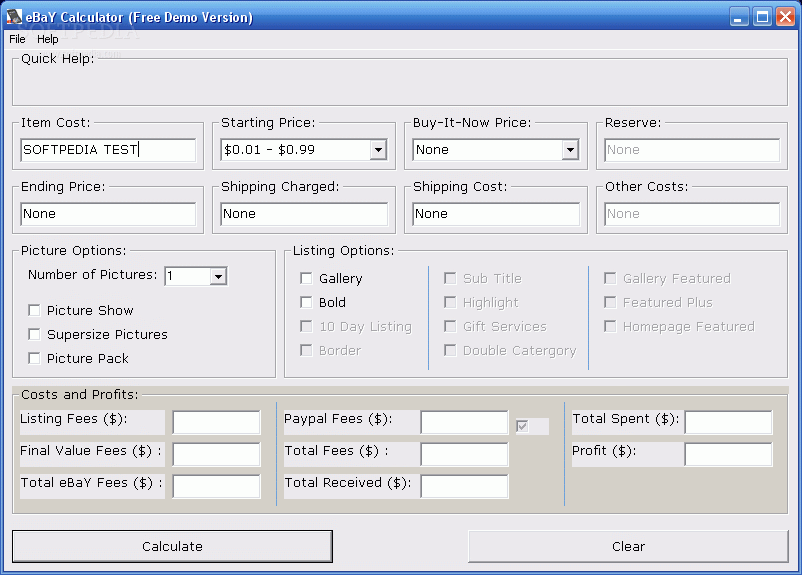Click the Total Fees output field

[464, 454]
